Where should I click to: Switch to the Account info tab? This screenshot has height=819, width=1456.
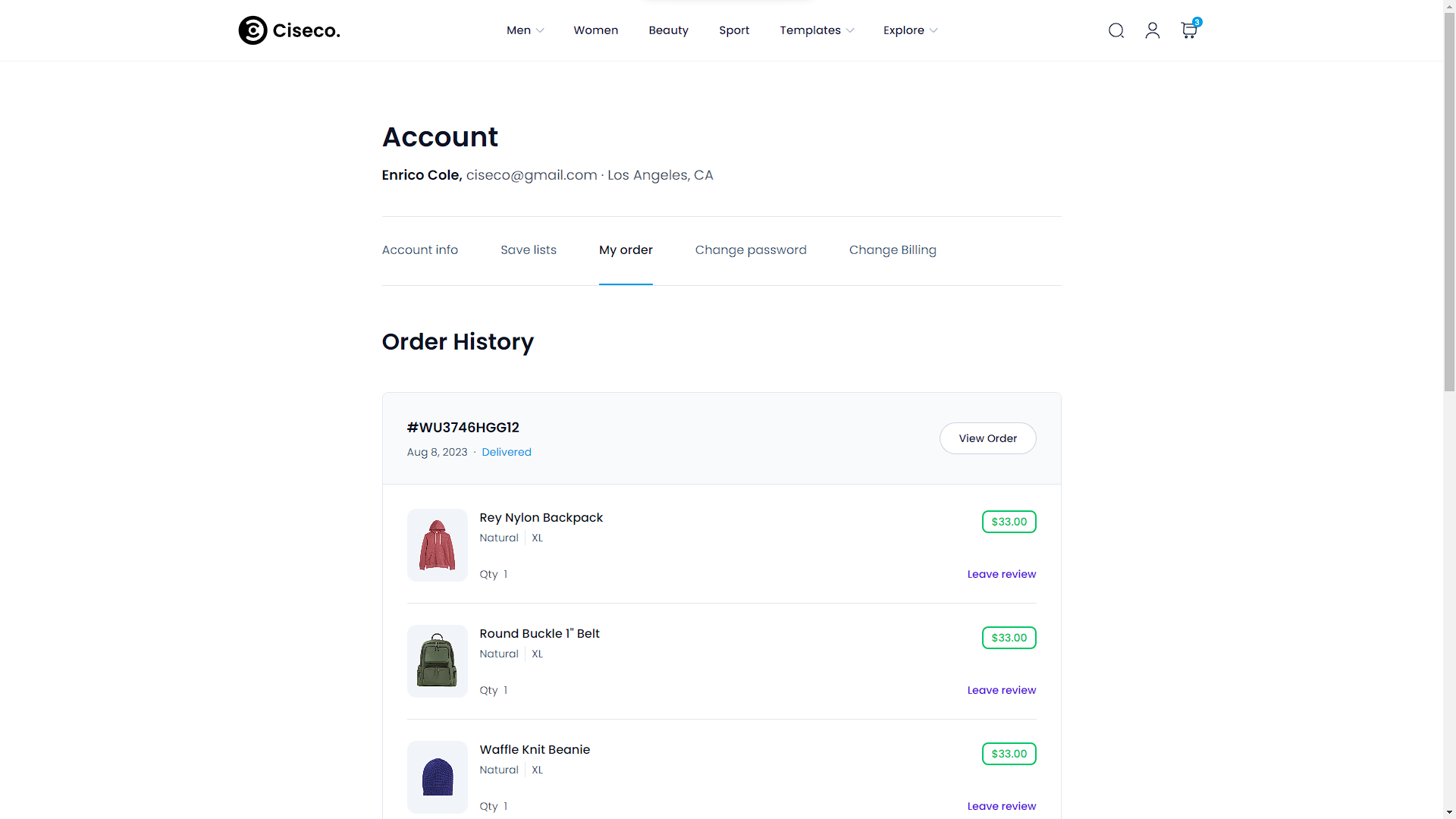tap(419, 250)
